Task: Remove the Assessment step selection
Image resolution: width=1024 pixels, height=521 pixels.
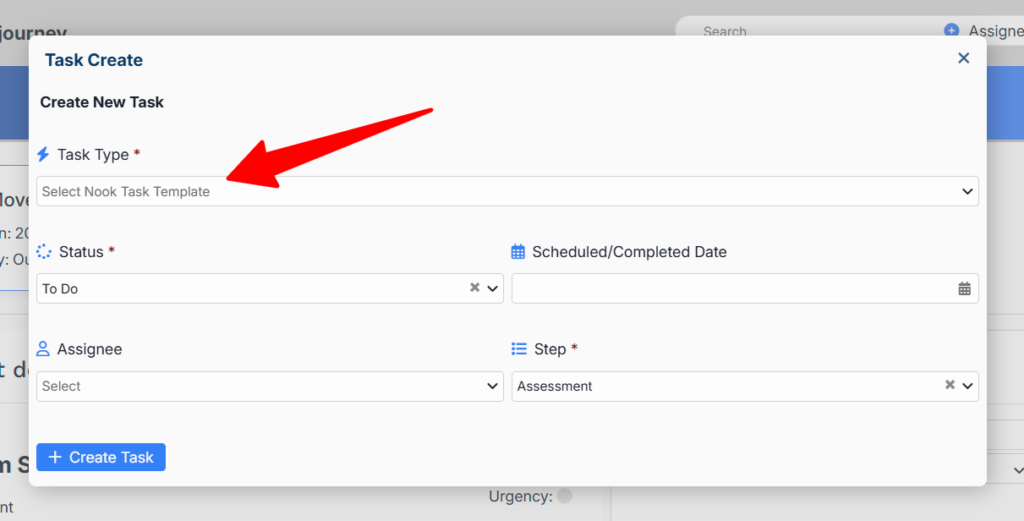Action: 950,385
